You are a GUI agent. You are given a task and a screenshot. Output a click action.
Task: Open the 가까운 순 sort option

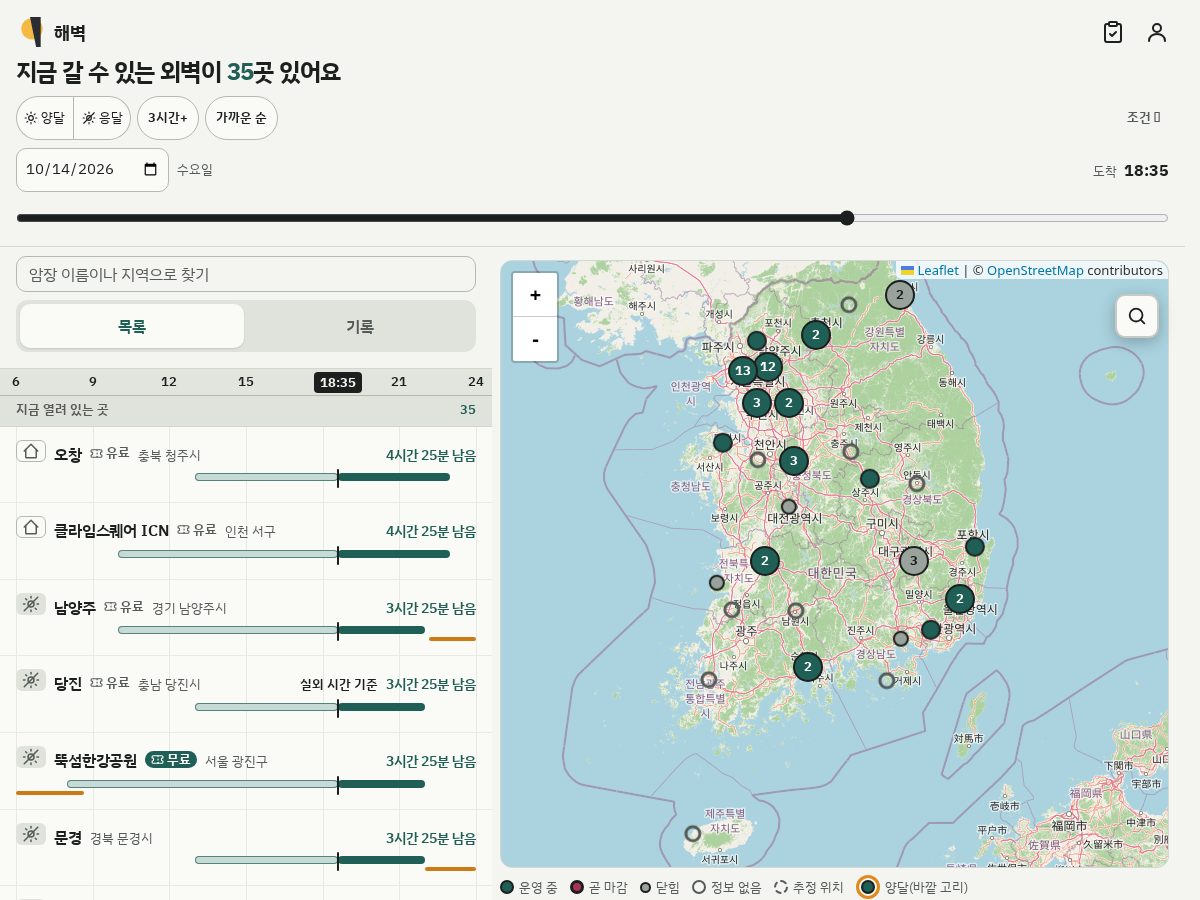click(241, 118)
